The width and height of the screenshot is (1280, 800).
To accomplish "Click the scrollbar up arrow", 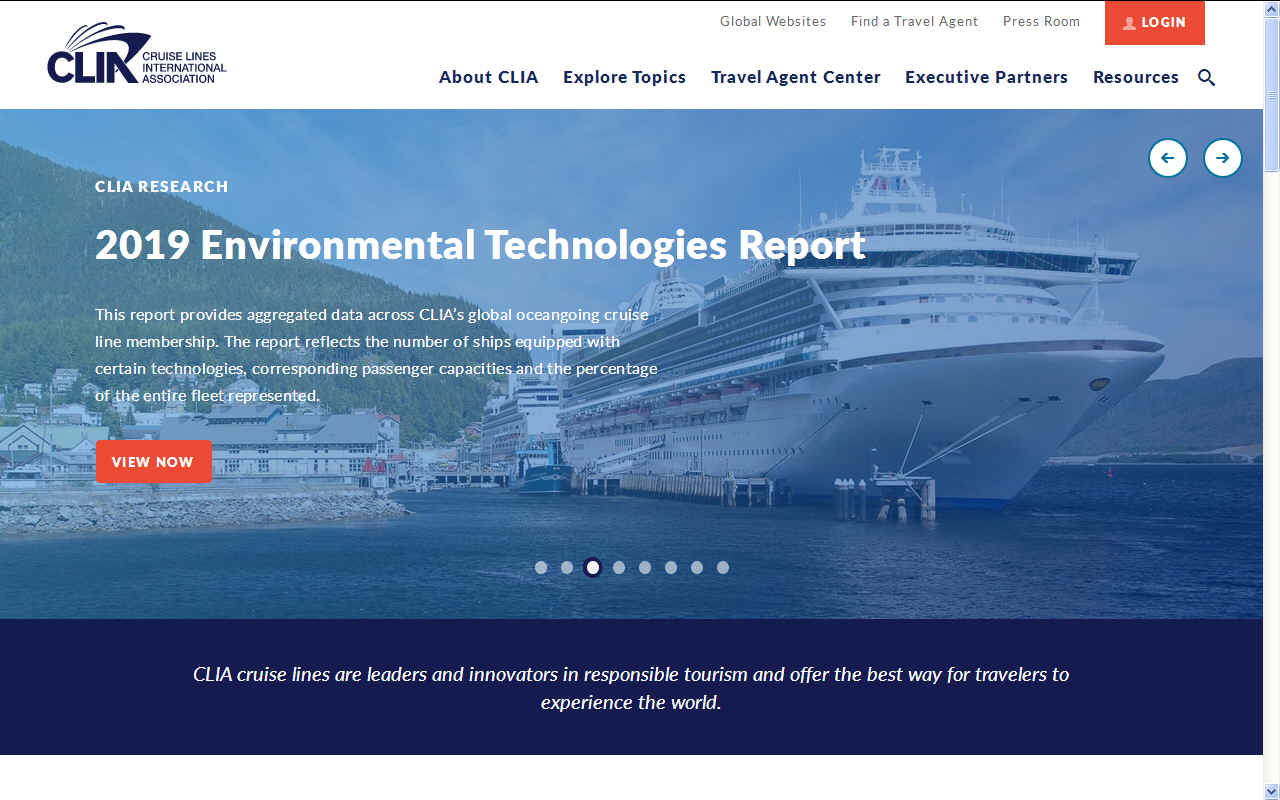I will [1271, 8].
